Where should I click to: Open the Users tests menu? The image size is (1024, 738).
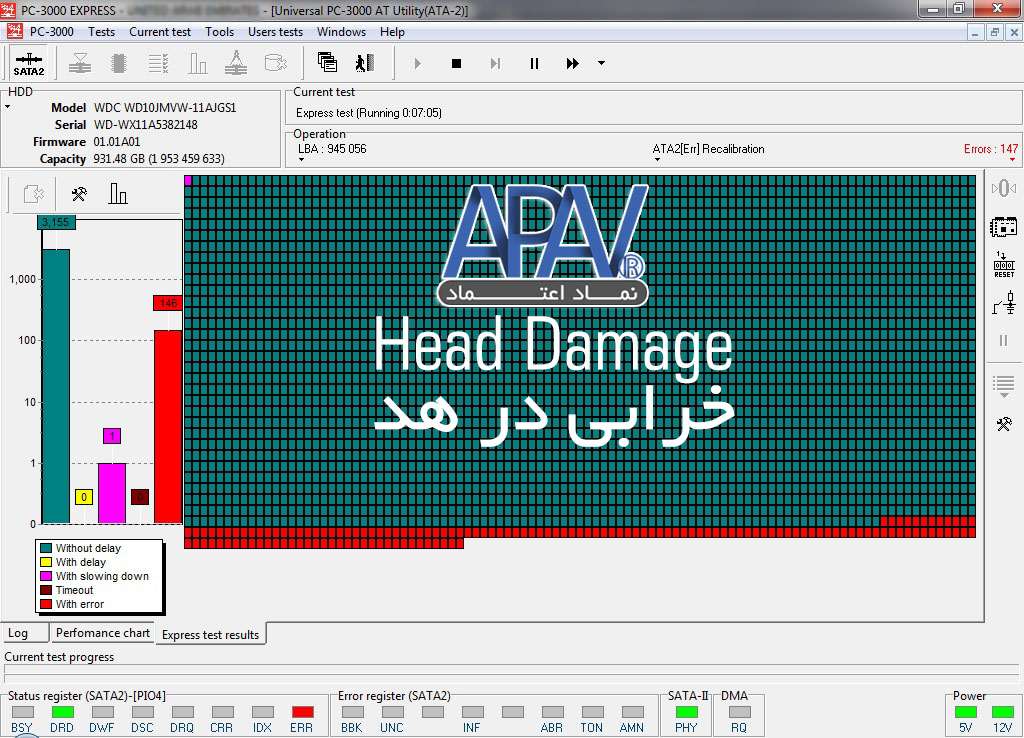(x=275, y=32)
